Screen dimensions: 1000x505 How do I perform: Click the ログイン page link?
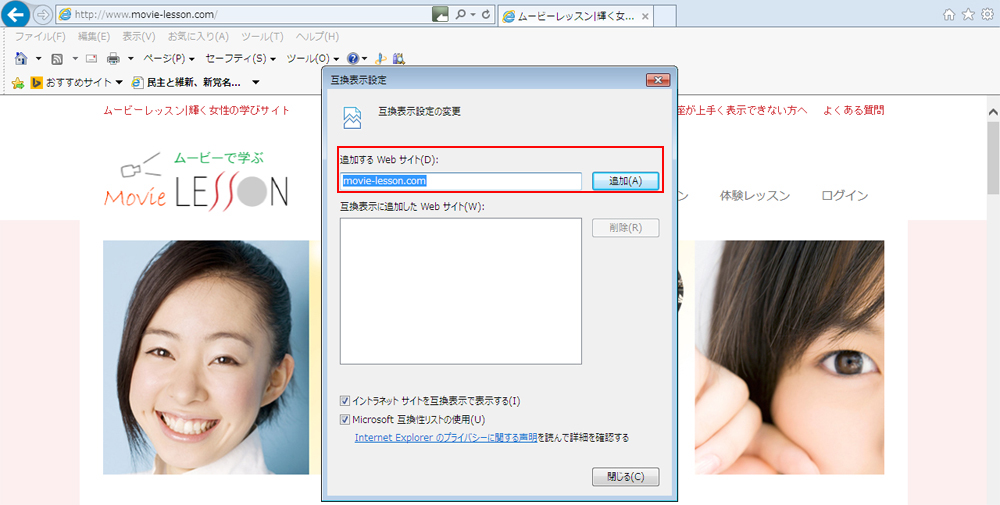click(844, 196)
